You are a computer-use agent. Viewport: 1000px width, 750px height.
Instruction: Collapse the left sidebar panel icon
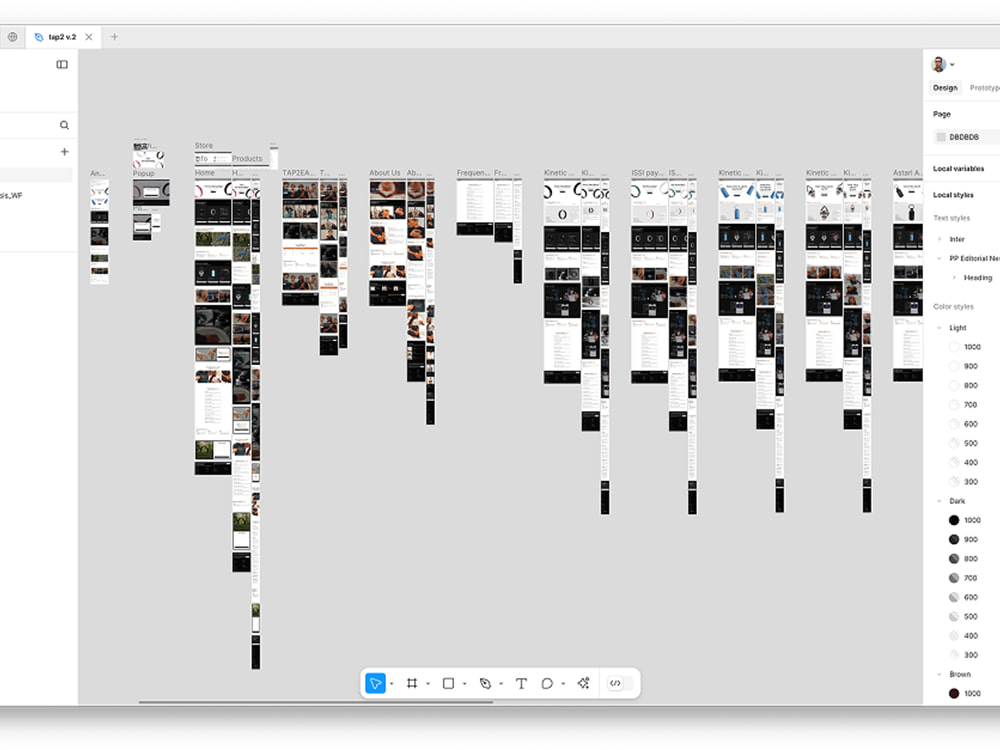[62, 64]
